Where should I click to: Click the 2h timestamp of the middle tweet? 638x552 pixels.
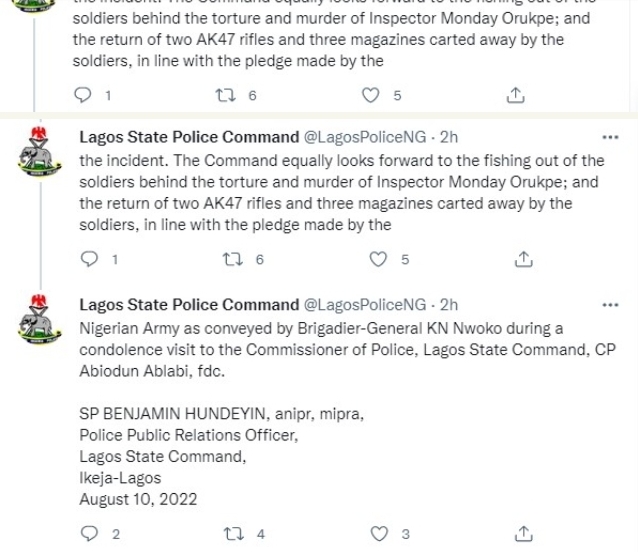tap(449, 137)
